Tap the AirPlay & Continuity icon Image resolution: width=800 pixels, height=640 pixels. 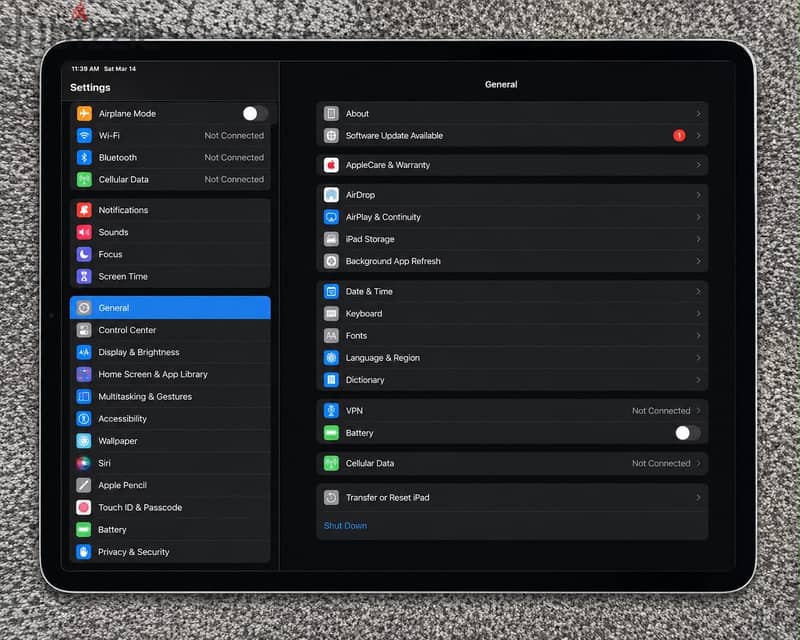[x=331, y=217]
